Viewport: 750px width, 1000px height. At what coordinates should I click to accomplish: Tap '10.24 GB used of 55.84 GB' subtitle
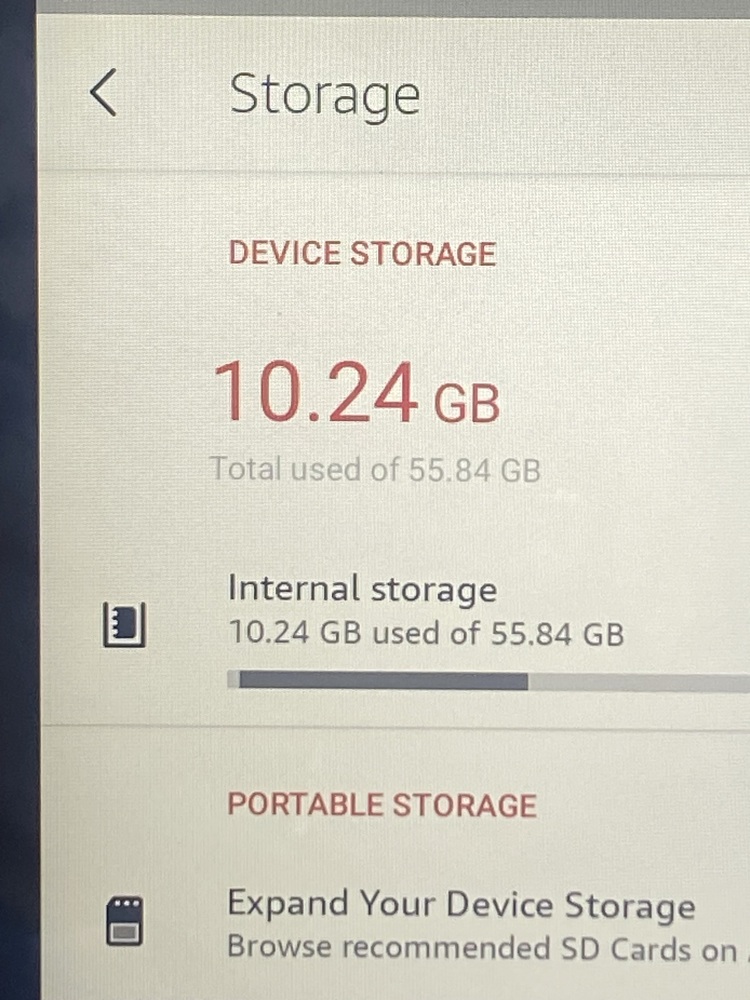(426, 633)
